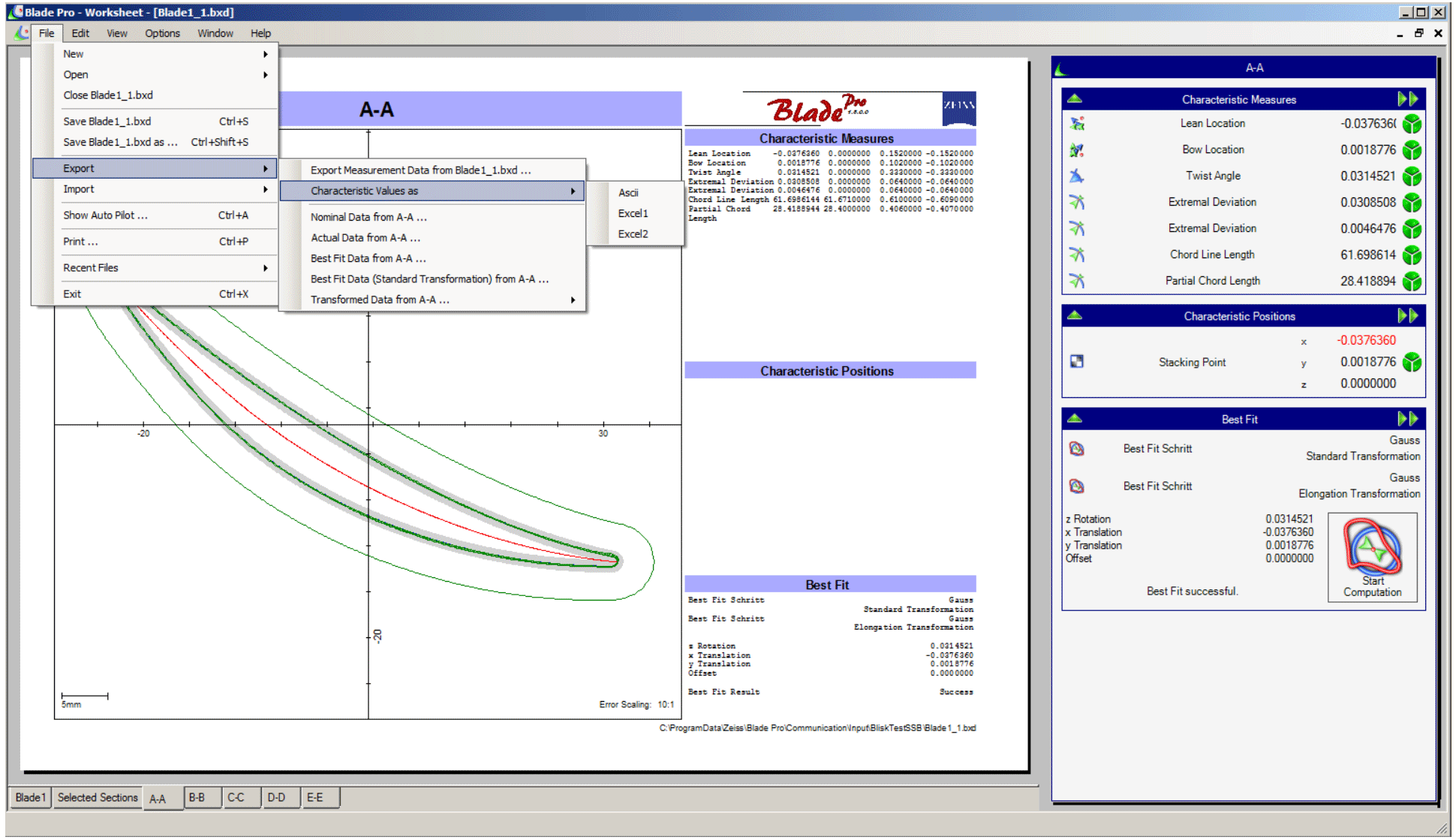Restore the inner worksheet window
The width and height of the screenshot is (1456, 840).
1419,33
